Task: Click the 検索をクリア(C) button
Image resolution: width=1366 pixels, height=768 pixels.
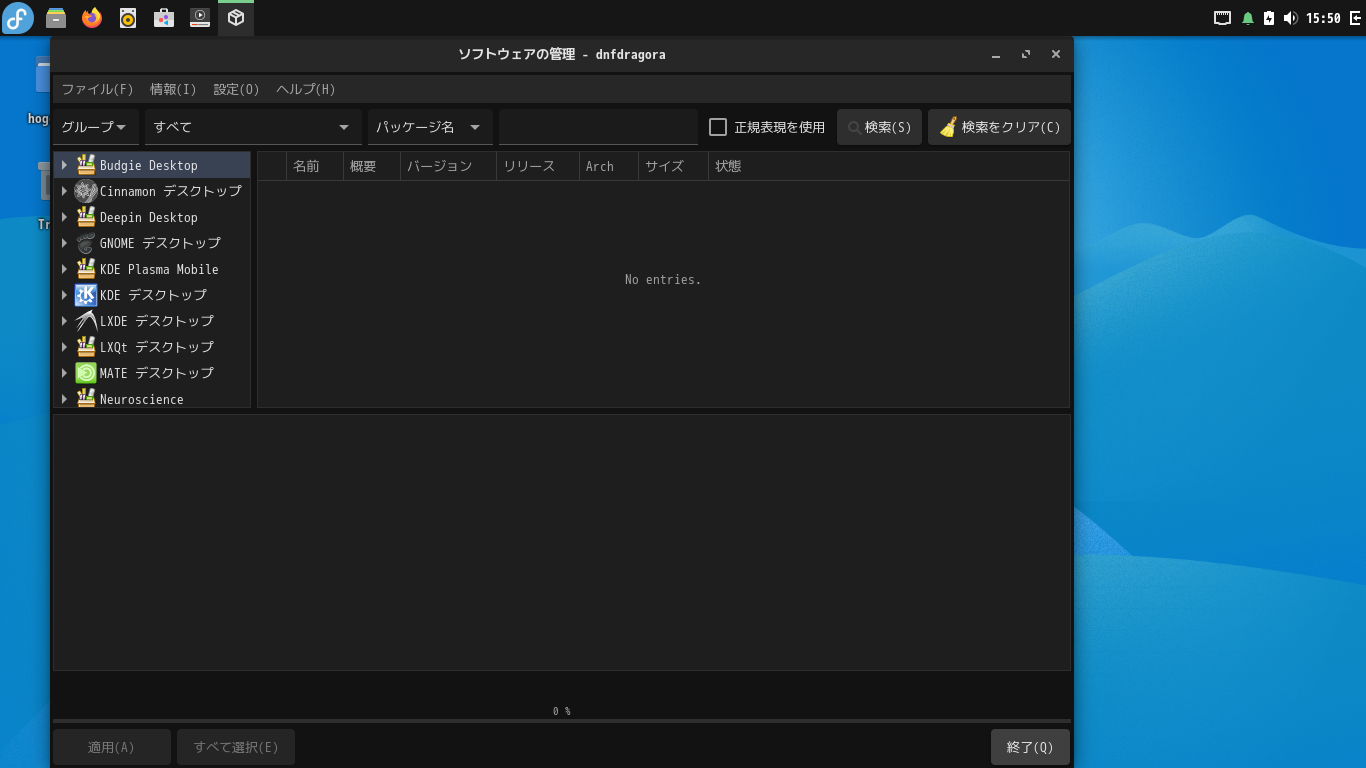Action: pyautogui.click(x=999, y=127)
